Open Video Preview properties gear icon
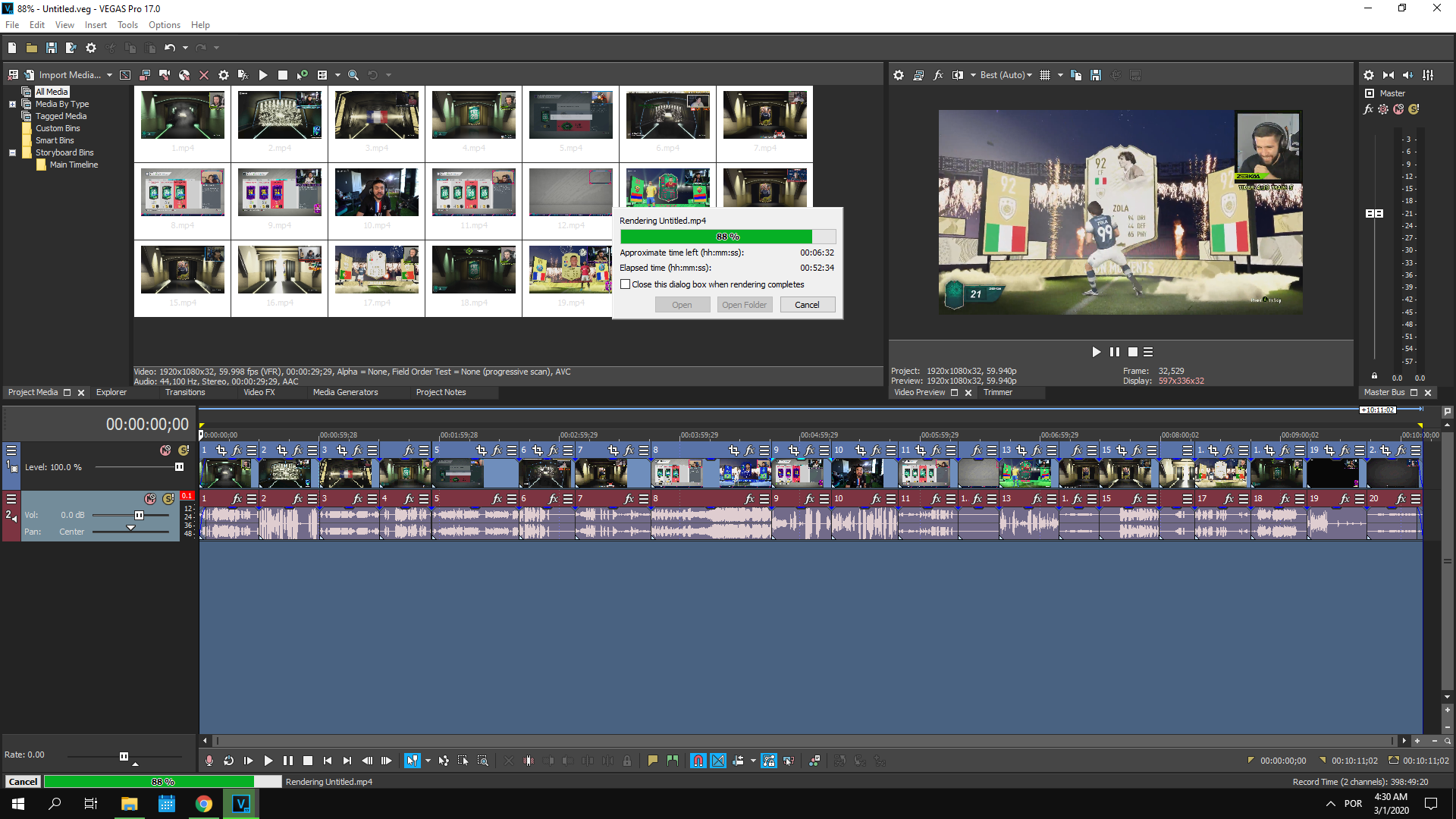 point(899,75)
